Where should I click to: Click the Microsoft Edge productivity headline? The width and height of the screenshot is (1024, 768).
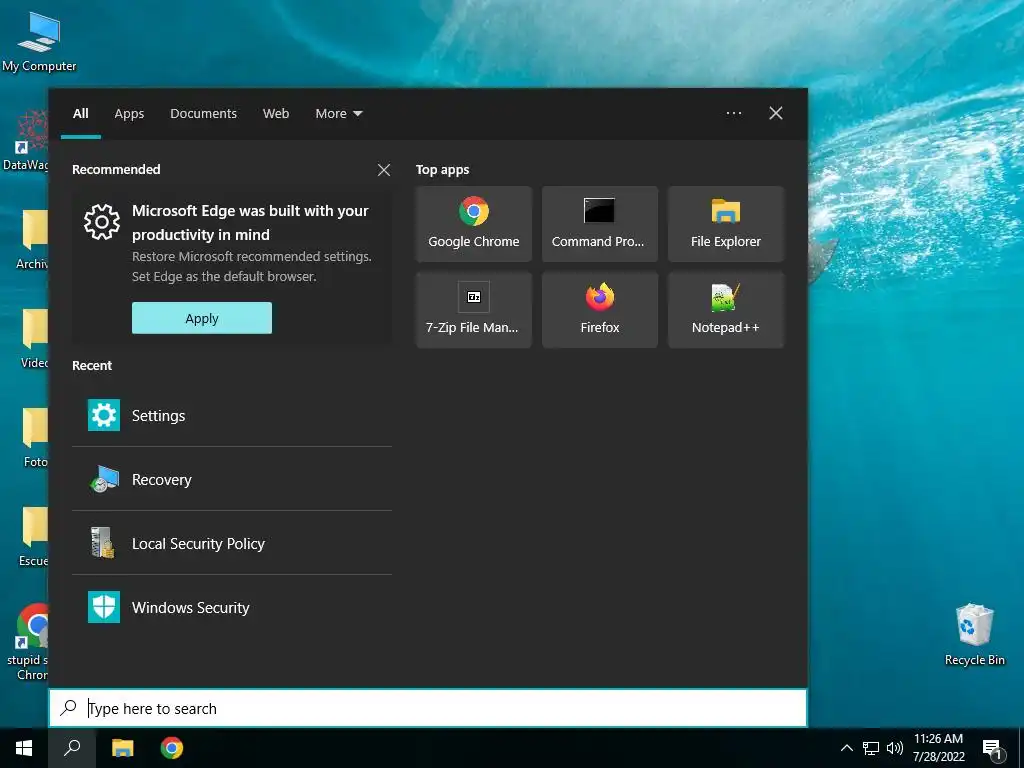250,223
